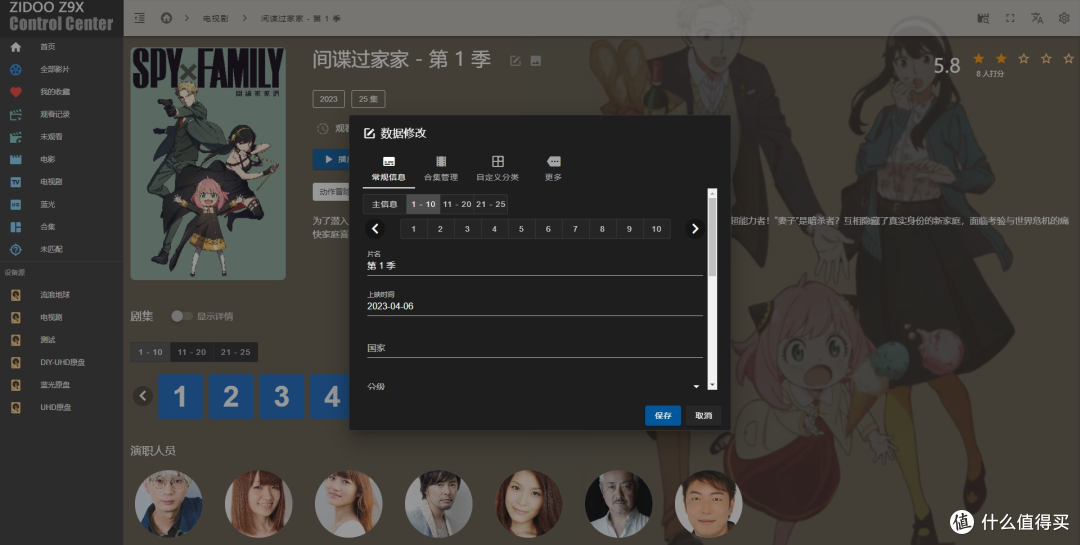Switch to 合集管理 tab
1080x545 pixels.
click(441, 168)
